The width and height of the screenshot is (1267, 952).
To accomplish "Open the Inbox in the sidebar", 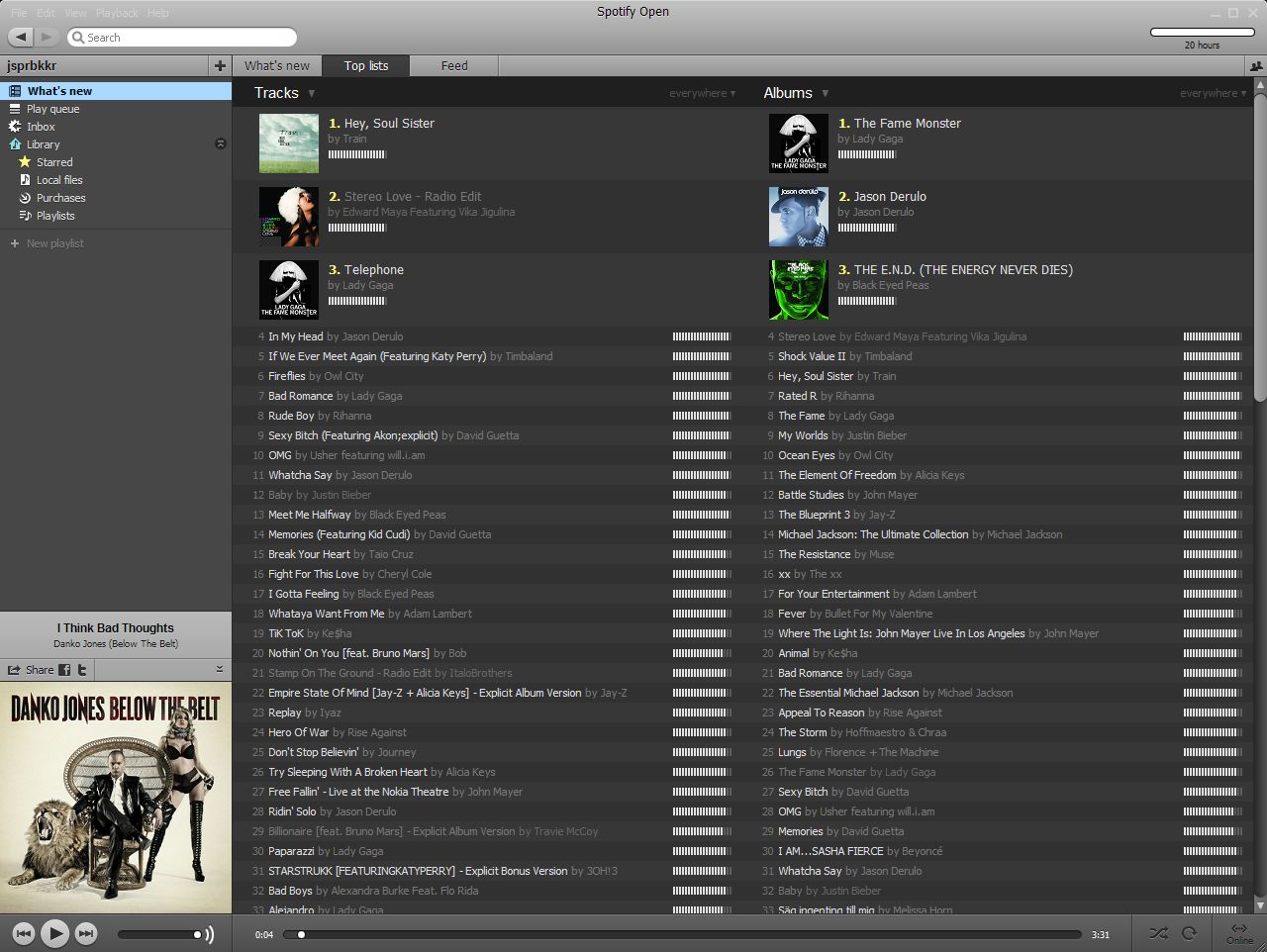I will [41, 127].
